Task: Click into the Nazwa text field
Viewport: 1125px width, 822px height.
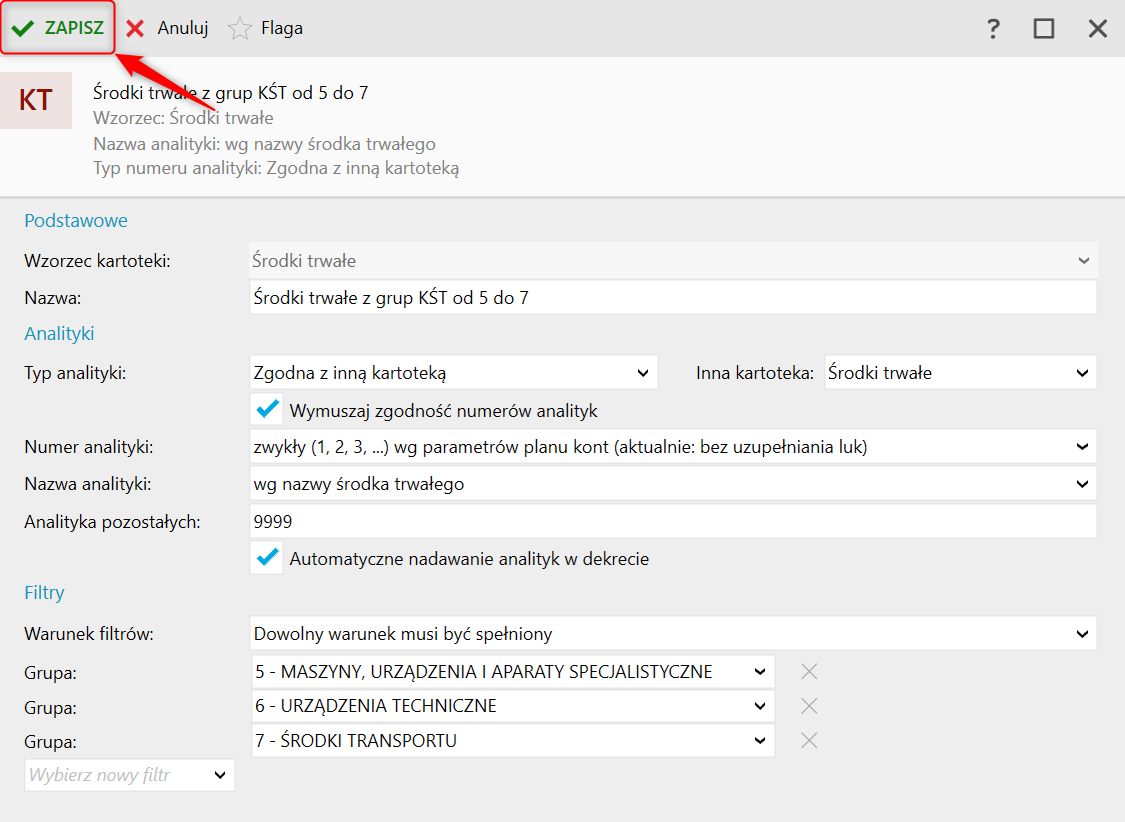Action: point(672,298)
